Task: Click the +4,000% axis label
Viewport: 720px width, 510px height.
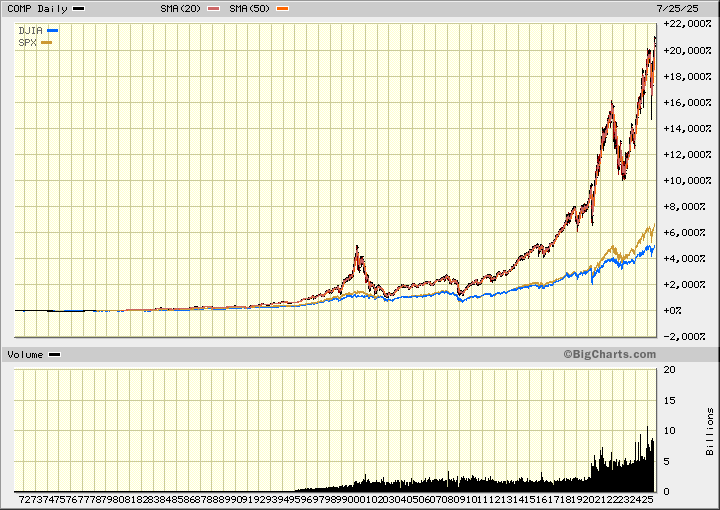Action: click(x=685, y=259)
